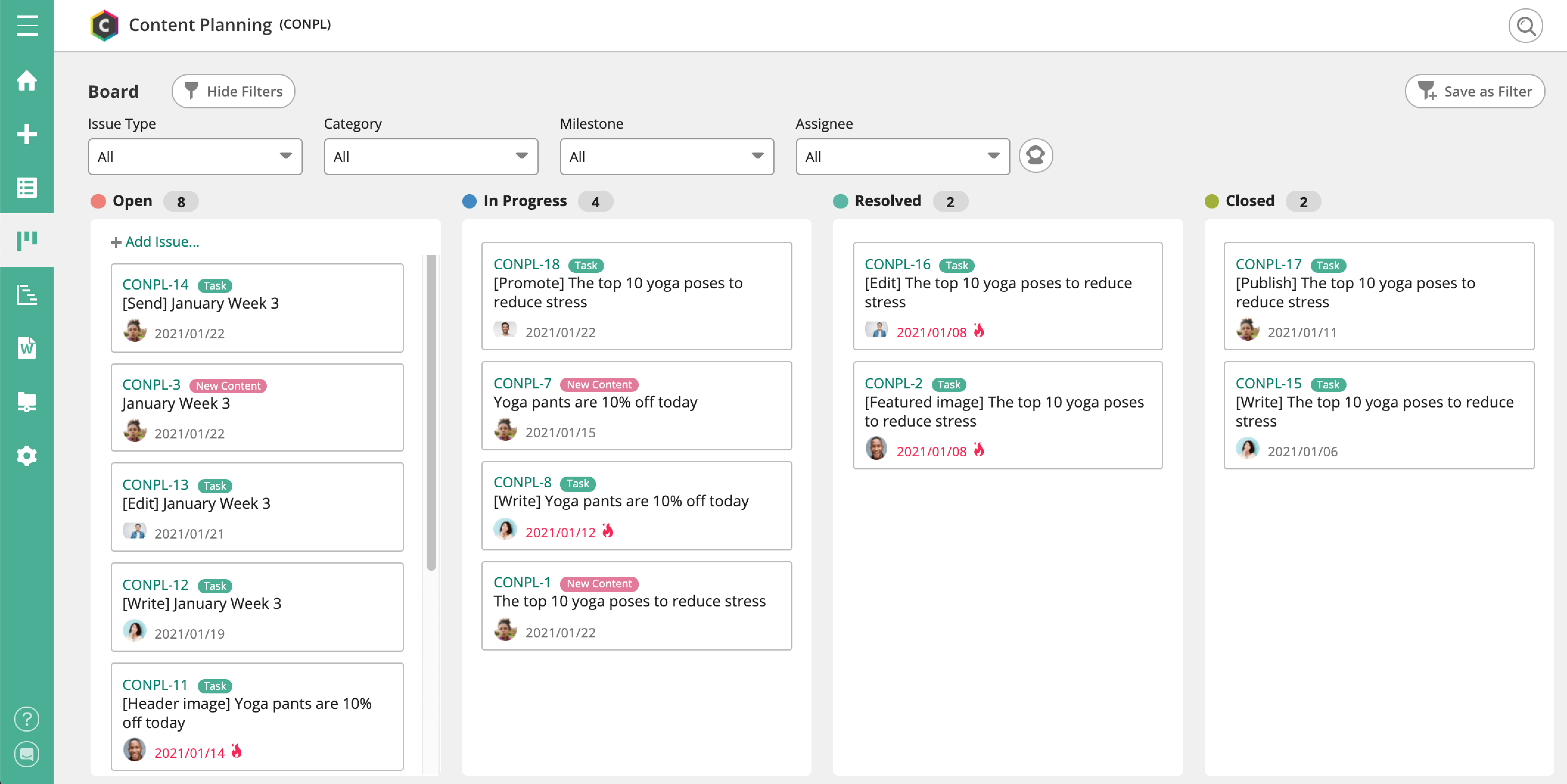Expand the Category dropdown
1567x784 pixels.
tap(431, 157)
